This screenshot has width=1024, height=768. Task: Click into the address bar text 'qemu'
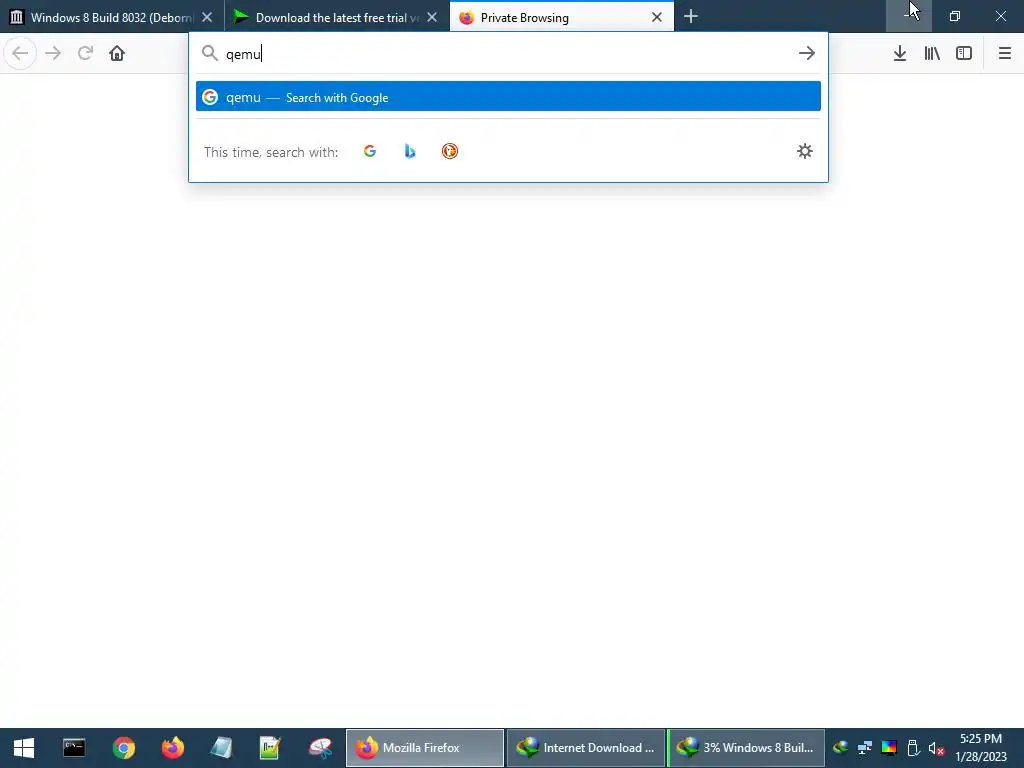(243, 54)
